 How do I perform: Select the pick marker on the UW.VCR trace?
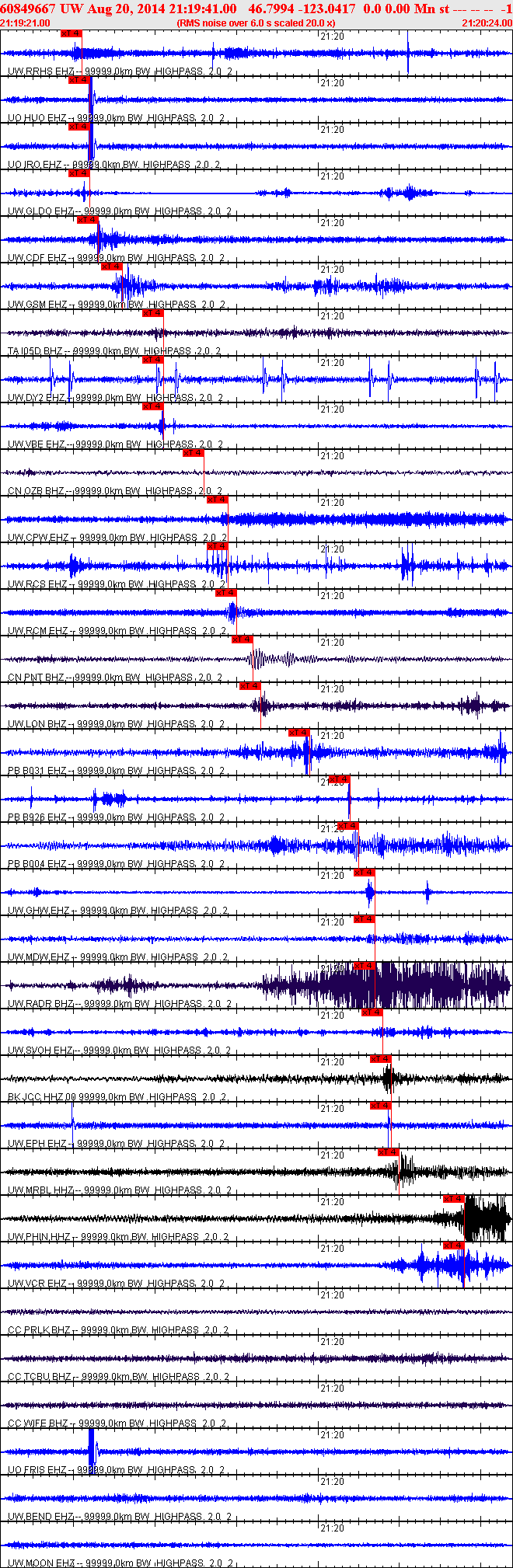[453, 1246]
